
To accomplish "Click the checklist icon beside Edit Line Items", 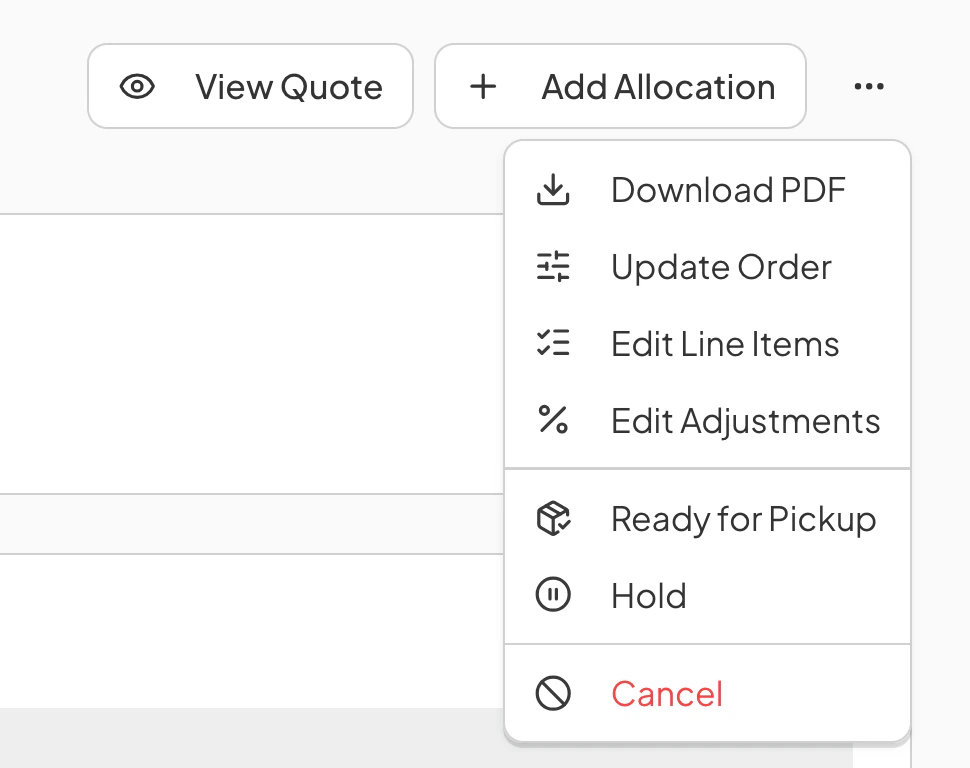I will point(553,343).
